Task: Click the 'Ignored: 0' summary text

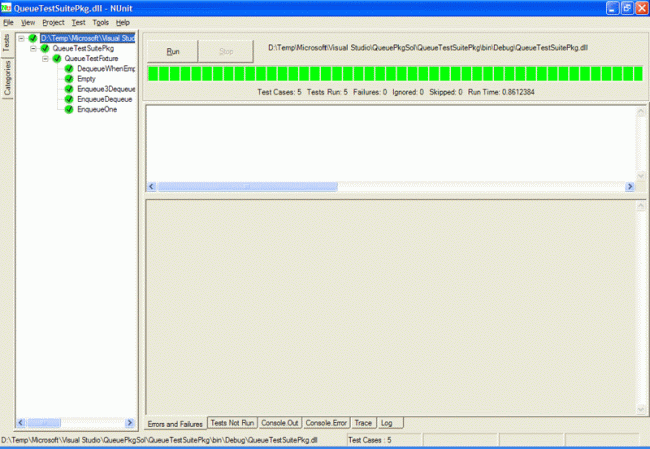Action: tap(408, 92)
